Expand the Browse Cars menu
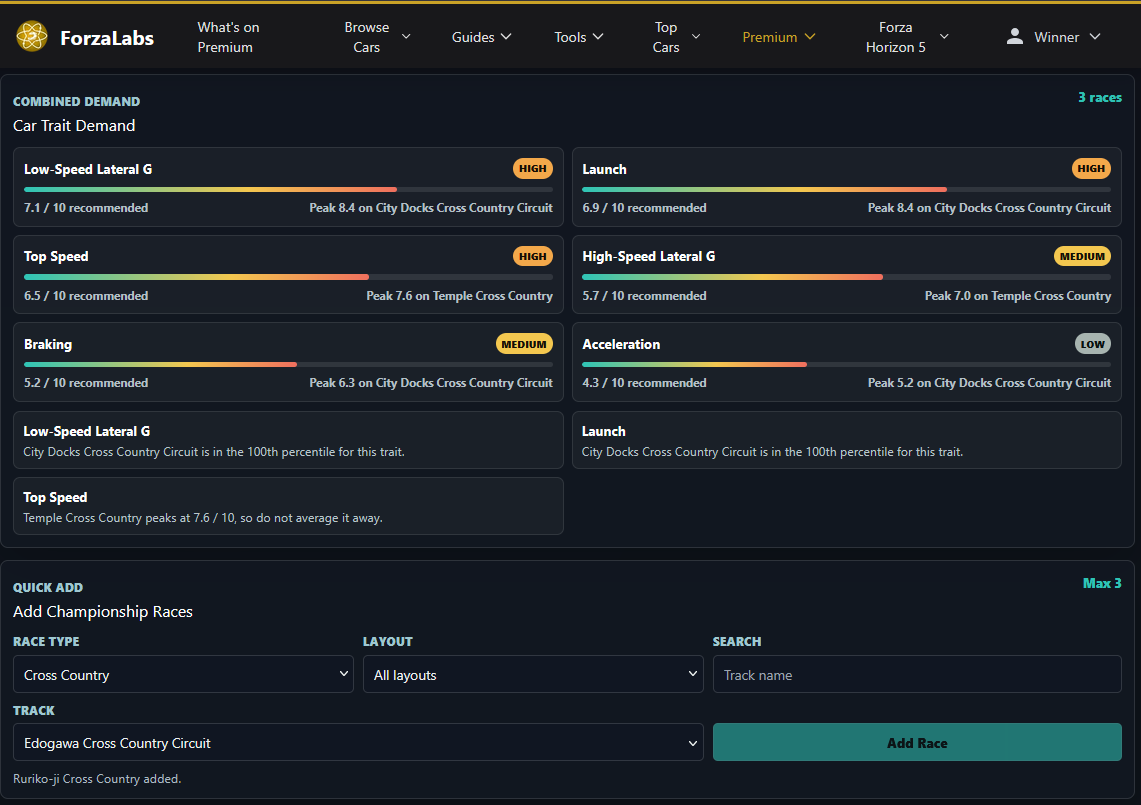Screen dimensions: 1141x805 [377, 37]
